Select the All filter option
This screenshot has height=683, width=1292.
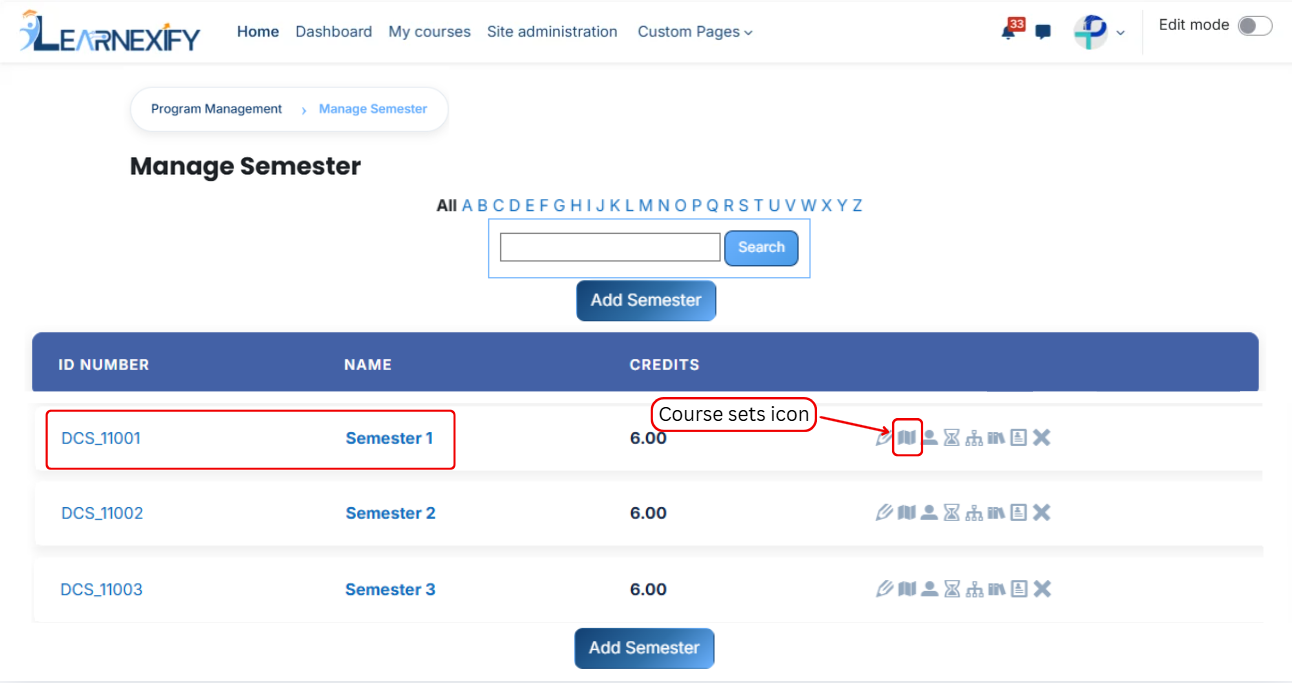click(446, 205)
